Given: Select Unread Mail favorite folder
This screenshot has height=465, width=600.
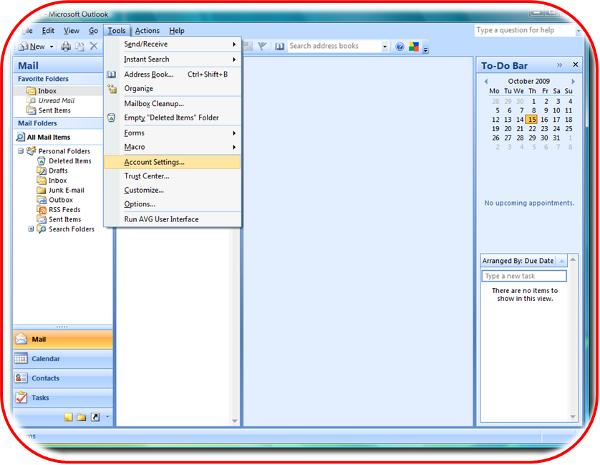Looking at the screenshot, I should click(x=56, y=101).
